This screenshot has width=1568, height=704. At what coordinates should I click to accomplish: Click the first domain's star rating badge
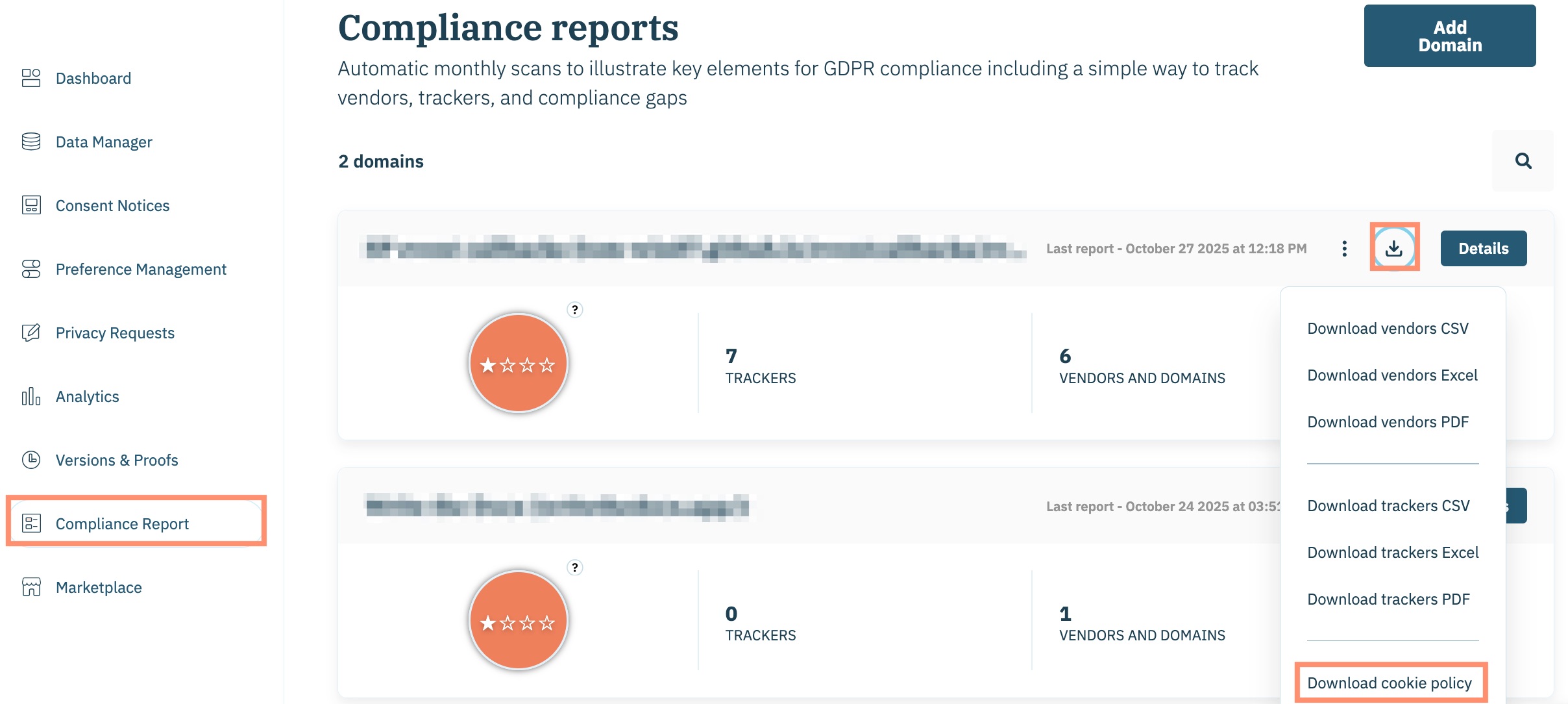(518, 364)
